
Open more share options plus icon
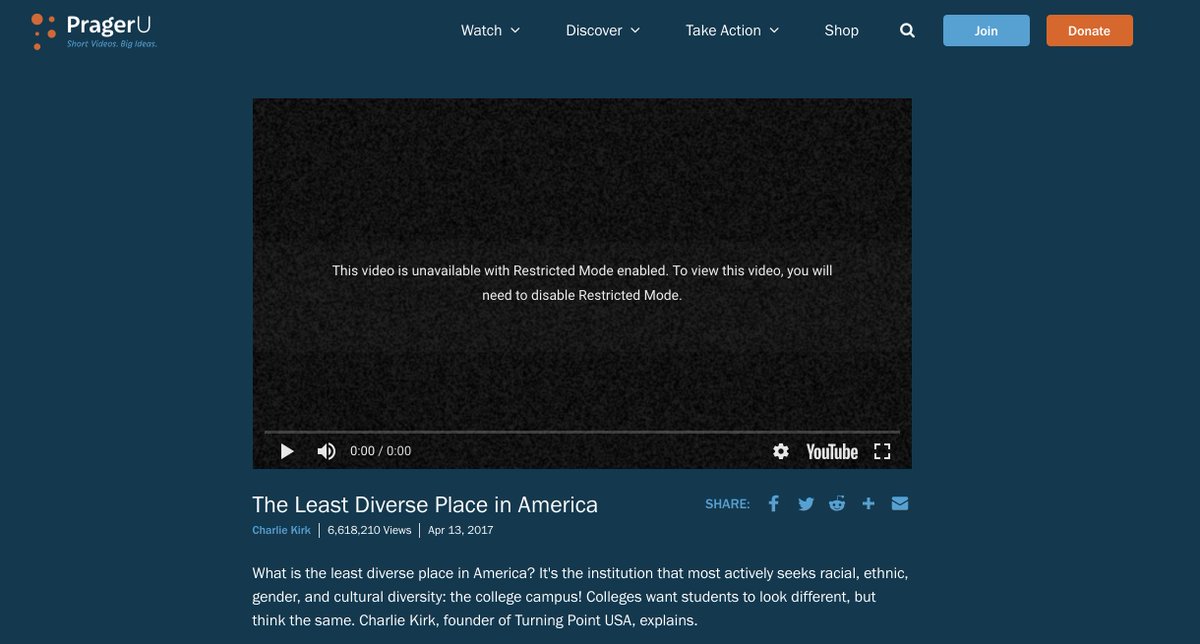(868, 504)
